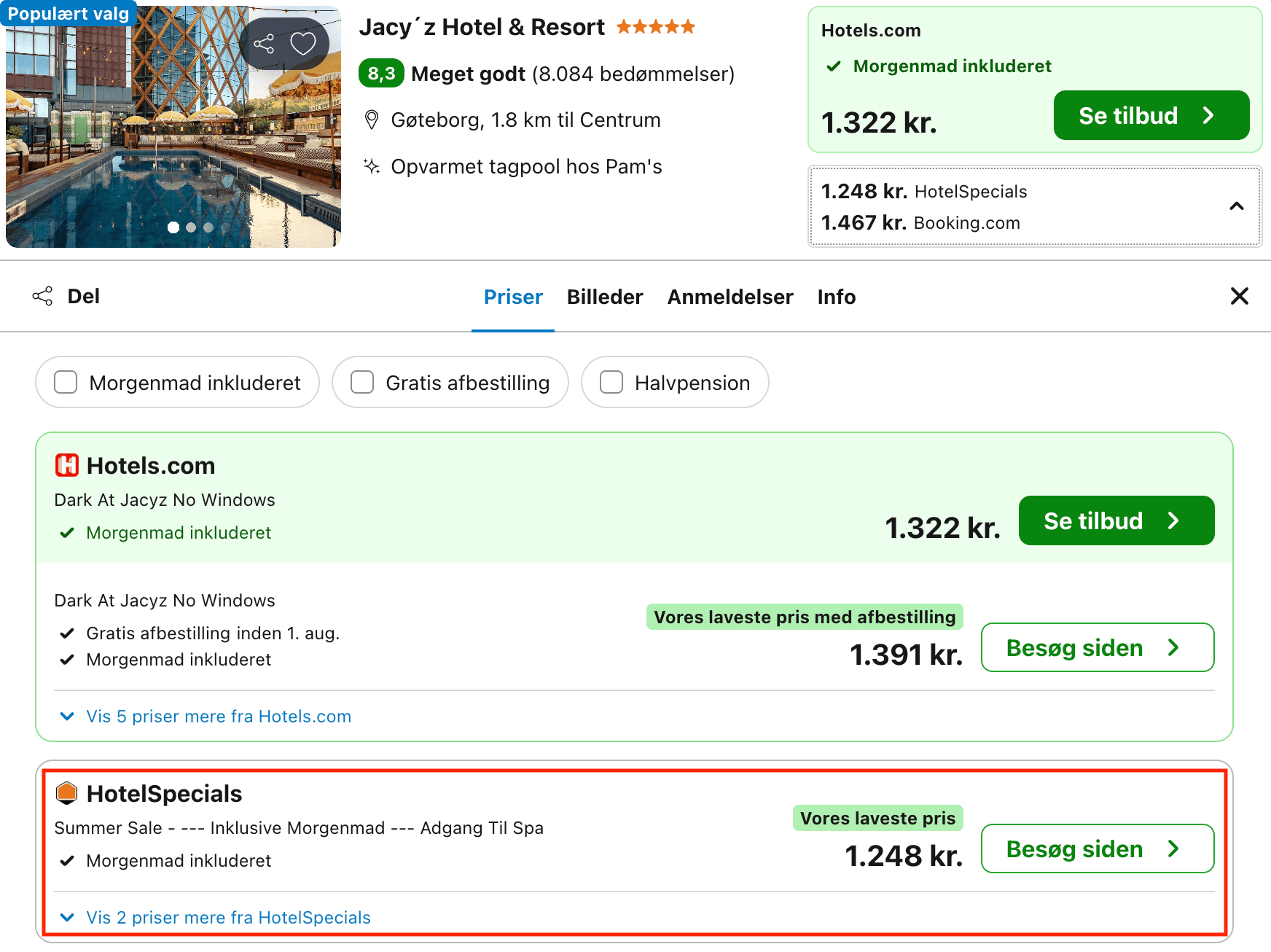Click Besøg siden for the 1.391 kr. offer
The height and width of the screenshot is (952, 1271).
(1098, 647)
